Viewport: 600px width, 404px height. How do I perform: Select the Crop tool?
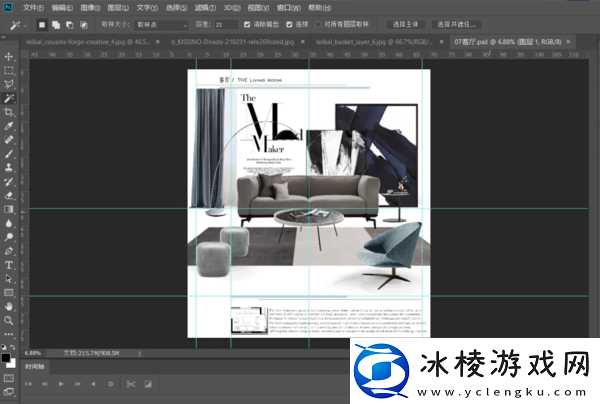[x=8, y=112]
